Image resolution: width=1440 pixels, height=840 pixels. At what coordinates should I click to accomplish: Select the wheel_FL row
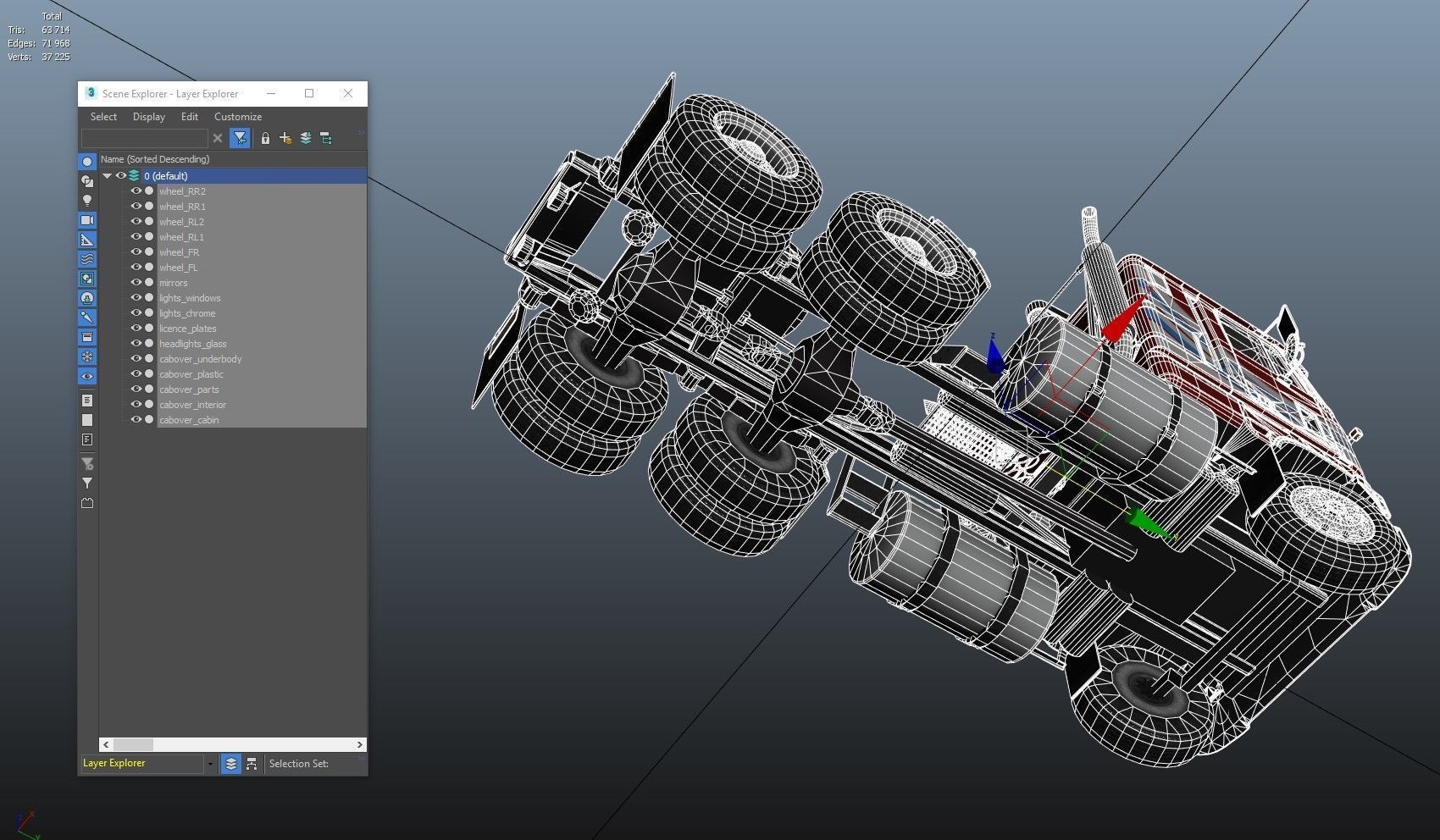pyautogui.click(x=262, y=268)
